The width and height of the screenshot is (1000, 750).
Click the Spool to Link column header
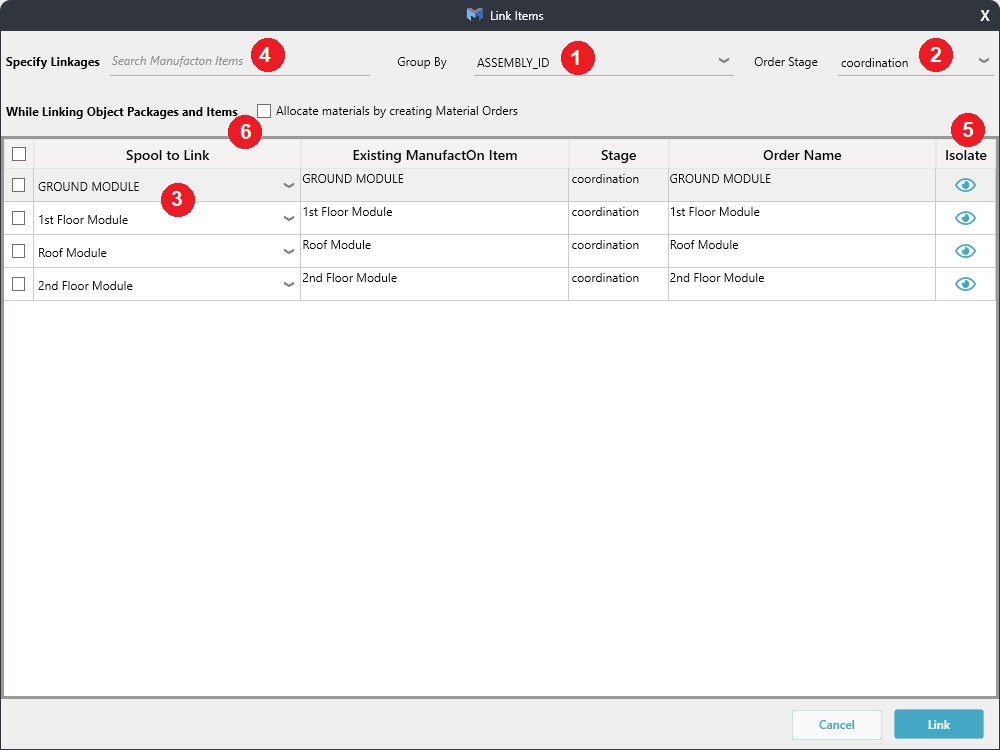pyautogui.click(x=167, y=155)
